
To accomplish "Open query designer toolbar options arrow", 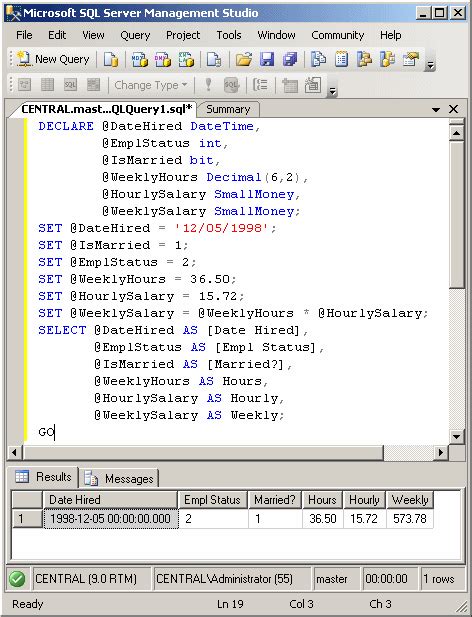I will coord(333,91).
